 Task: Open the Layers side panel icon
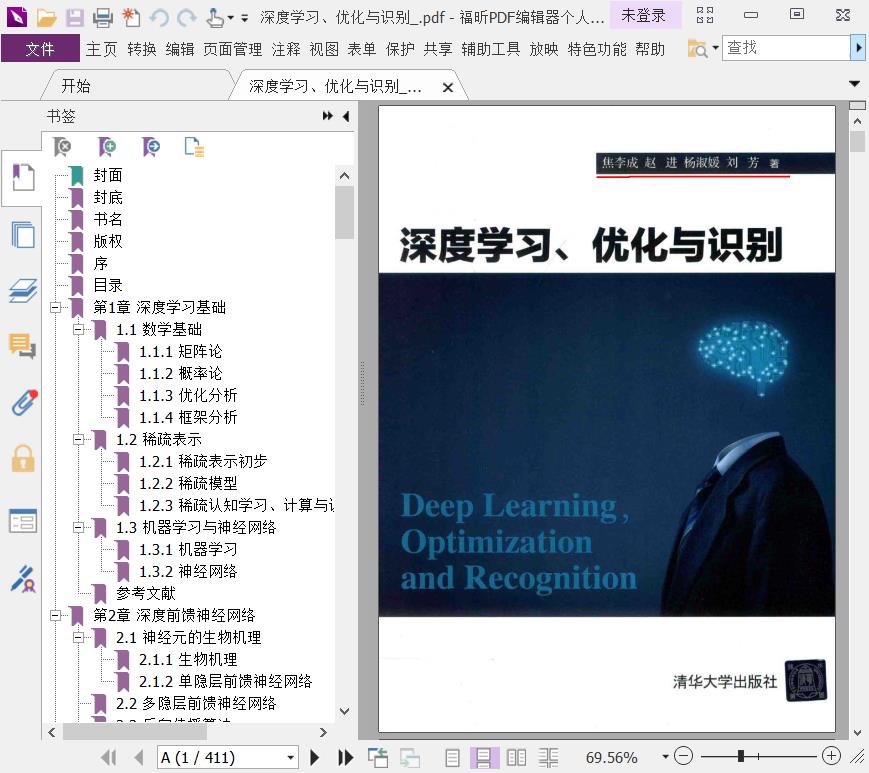pyautogui.click(x=23, y=290)
